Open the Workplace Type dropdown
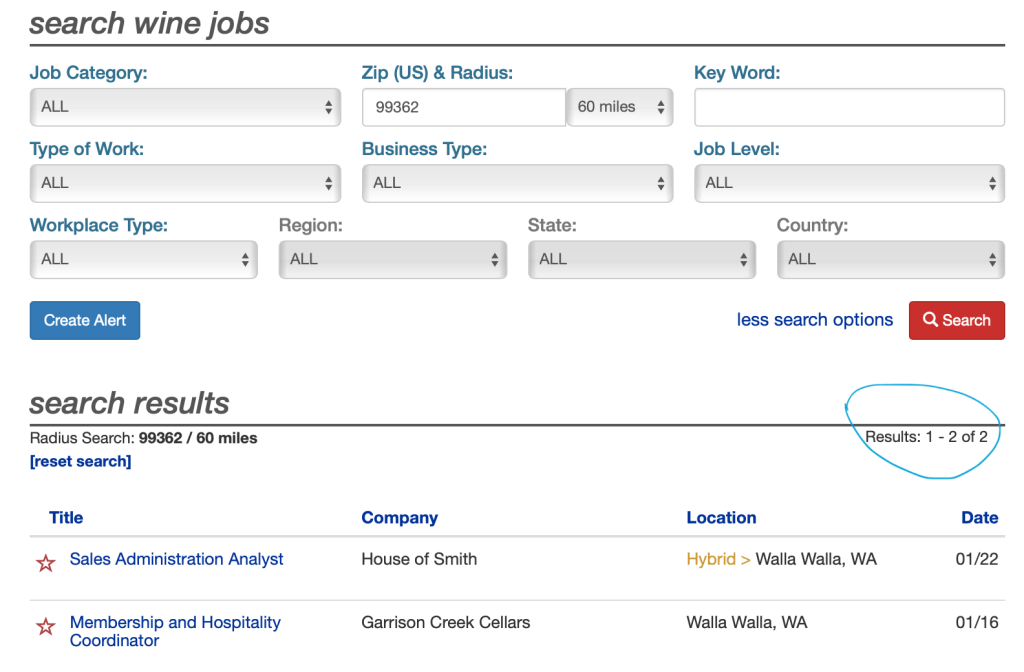1024x672 pixels. pyautogui.click(x=144, y=259)
